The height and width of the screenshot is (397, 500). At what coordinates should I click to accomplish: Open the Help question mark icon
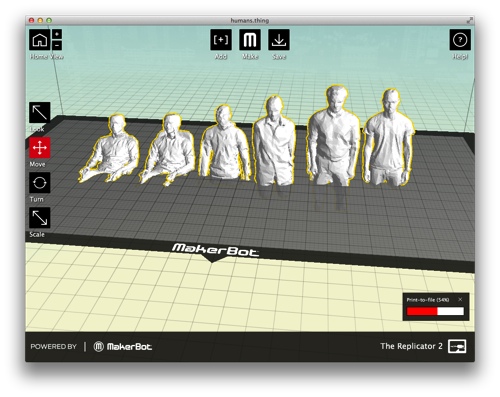460,40
